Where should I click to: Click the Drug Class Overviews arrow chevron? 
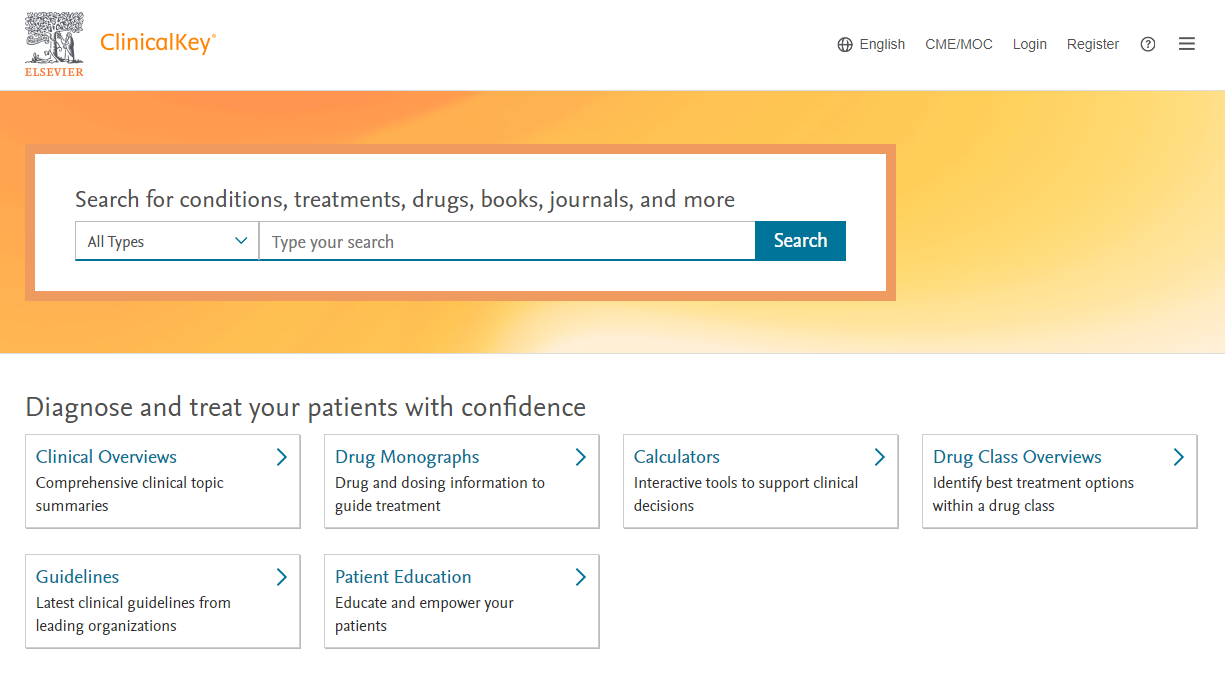(x=1179, y=457)
